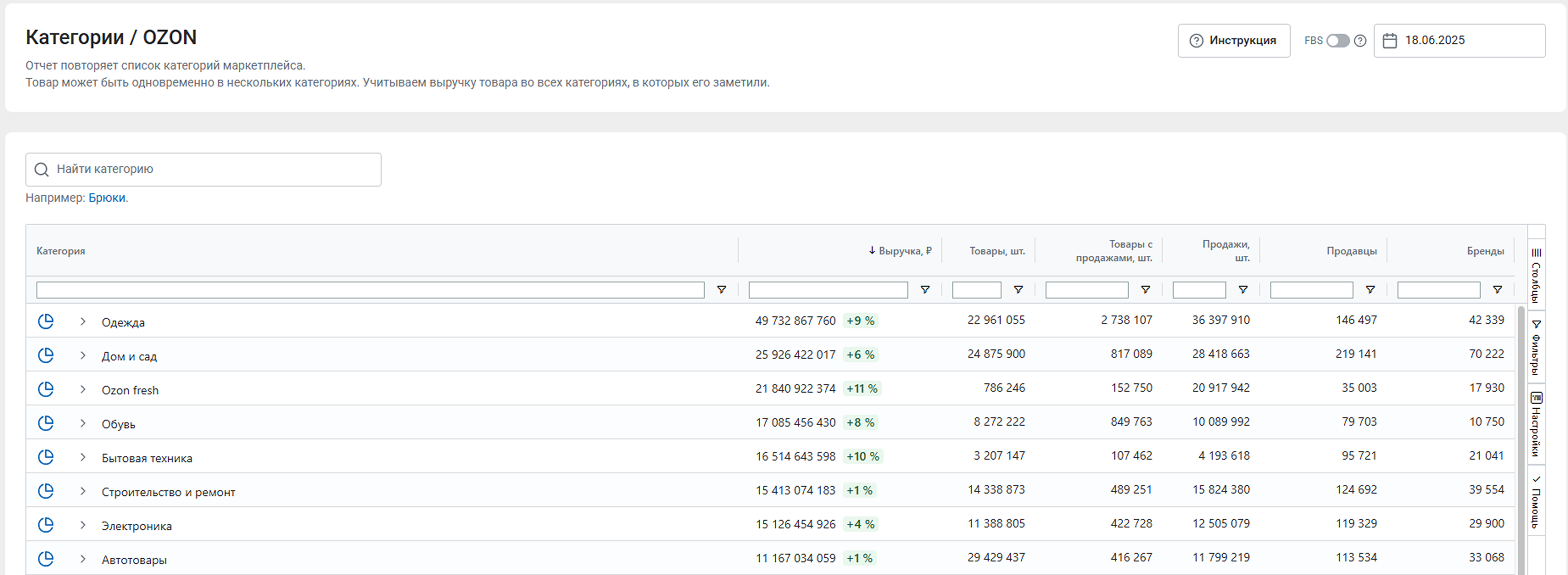1568x575 pixels.
Task: Click the filter funnel for Категория column
Action: pyautogui.click(x=721, y=290)
